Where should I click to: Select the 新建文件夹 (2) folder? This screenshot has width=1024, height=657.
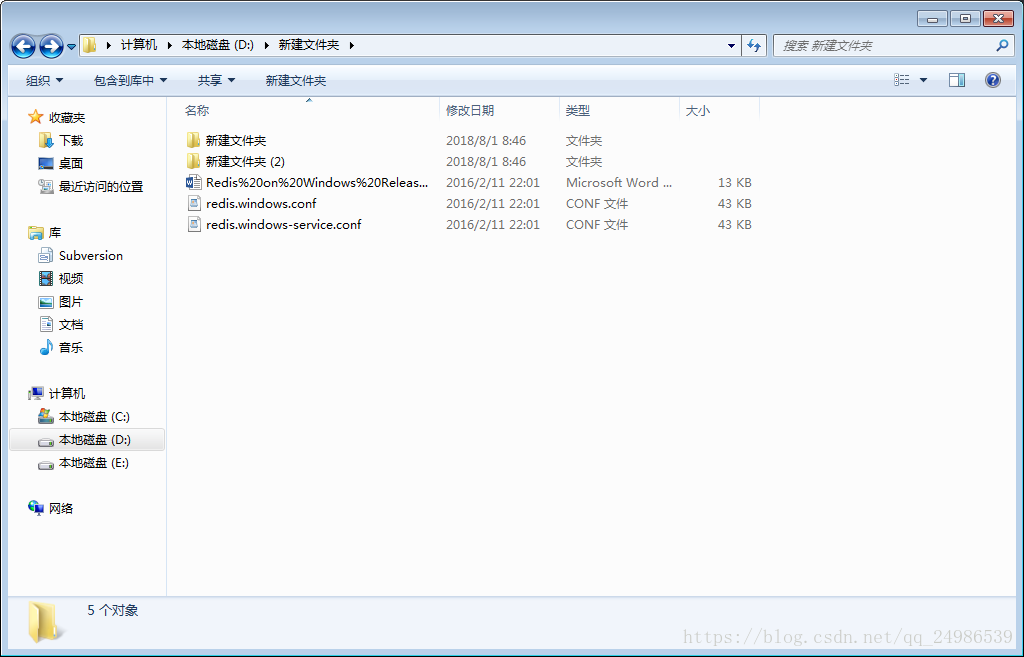246,161
